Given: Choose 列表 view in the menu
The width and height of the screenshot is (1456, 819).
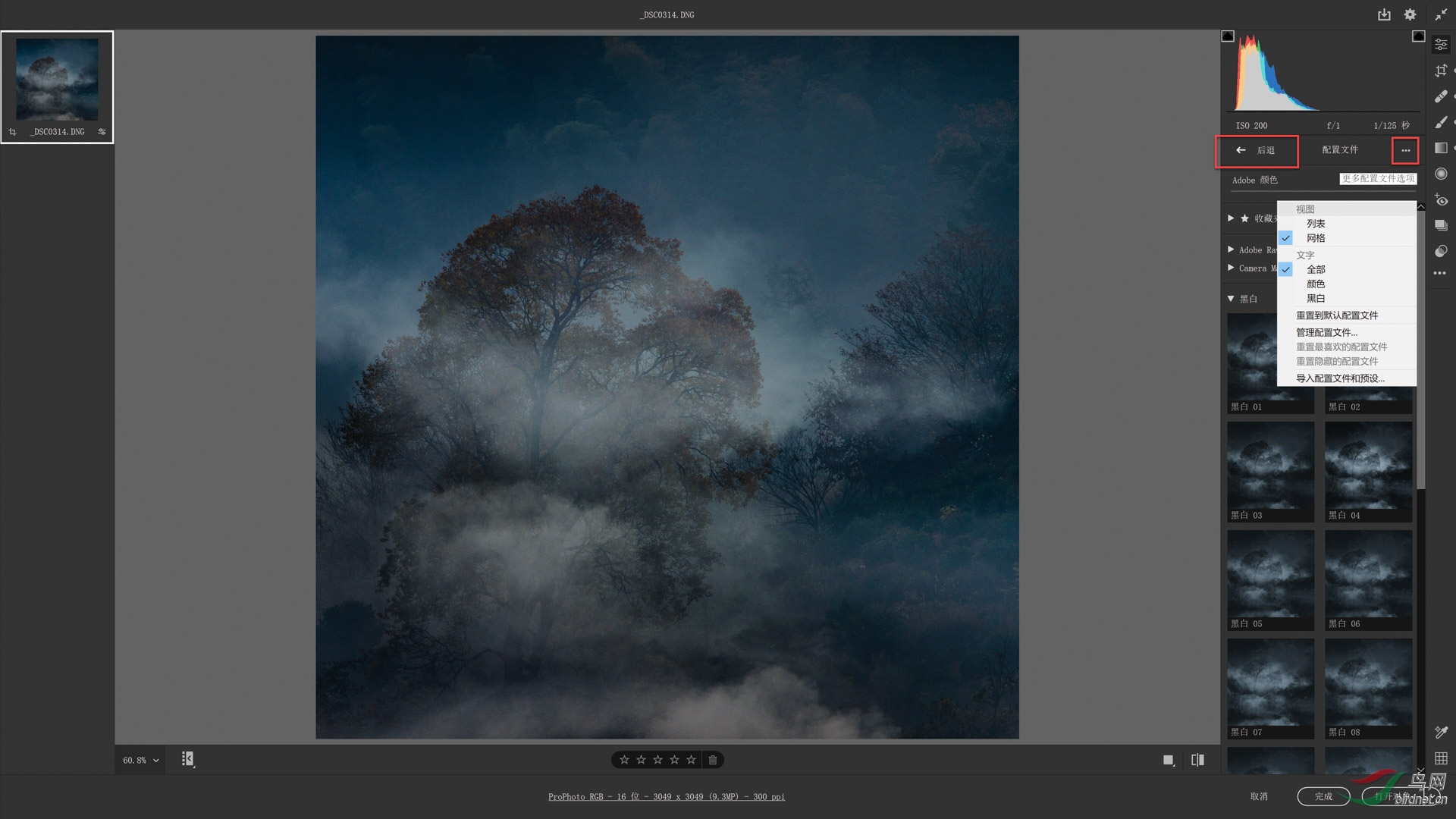Looking at the screenshot, I should pos(1316,224).
